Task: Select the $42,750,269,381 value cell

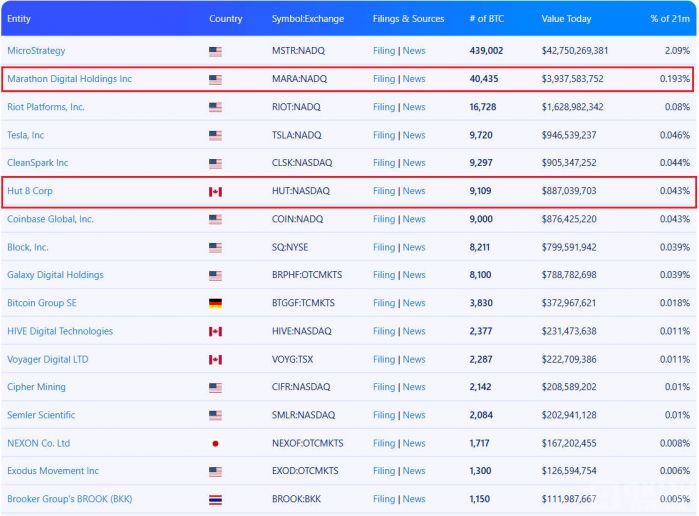Action: click(x=575, y=51)
